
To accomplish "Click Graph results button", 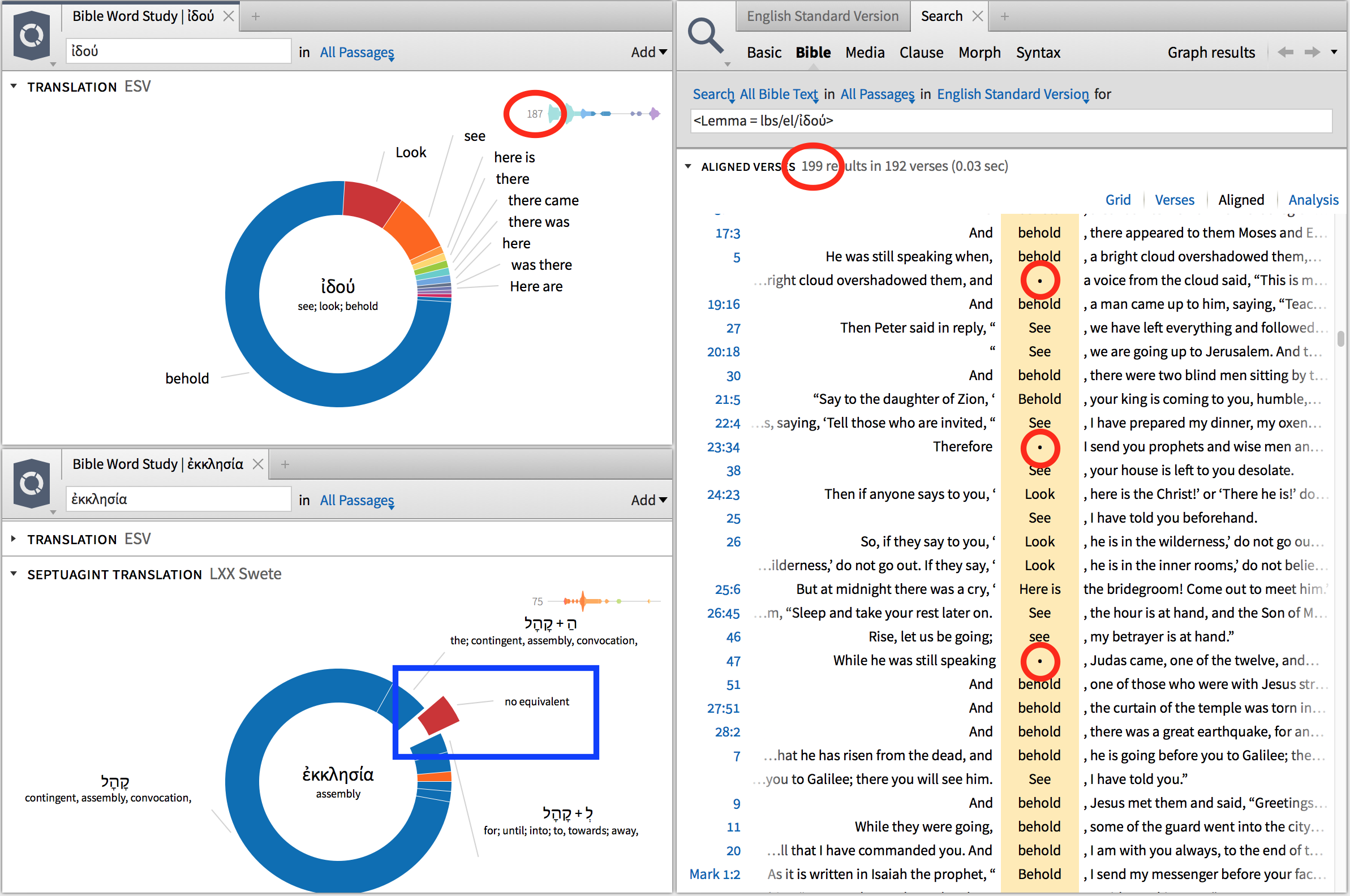I will 1211,53.
